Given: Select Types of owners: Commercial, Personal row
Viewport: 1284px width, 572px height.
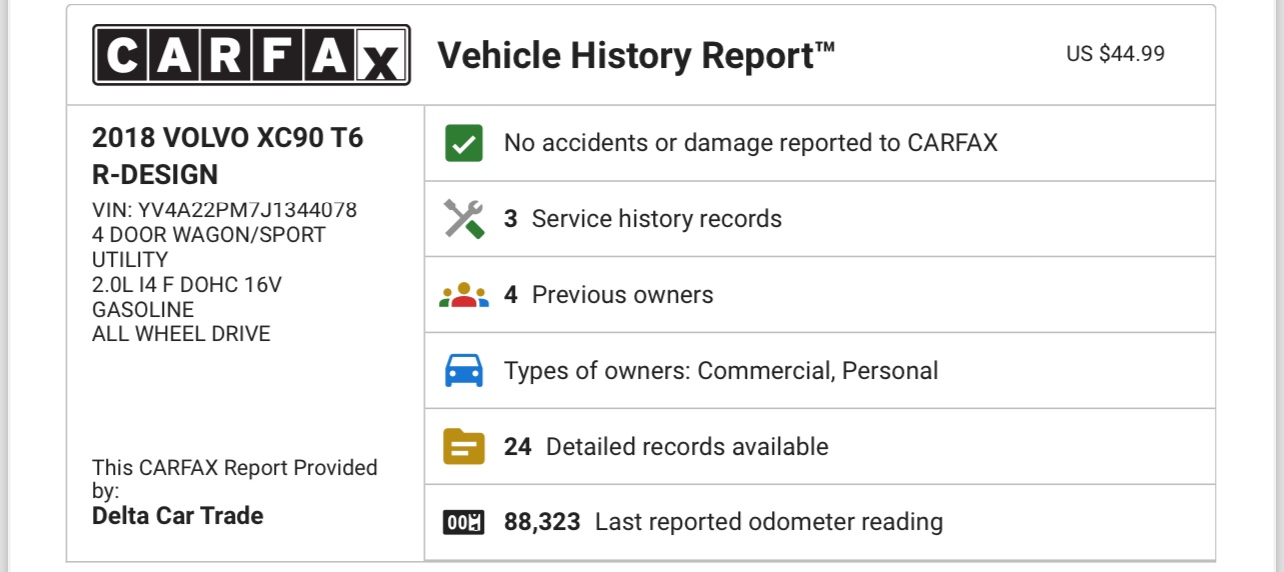Looking at the screenshot, I should pyautogui.click(x=820, y=371).
